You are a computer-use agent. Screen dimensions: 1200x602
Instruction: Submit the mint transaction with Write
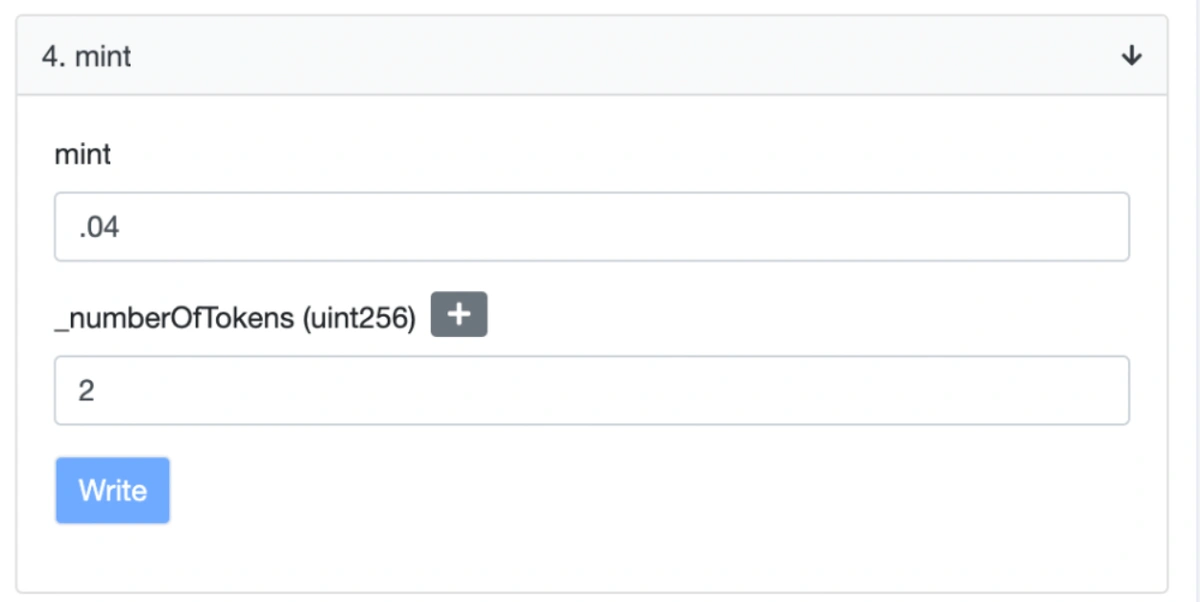pos(113,491)
